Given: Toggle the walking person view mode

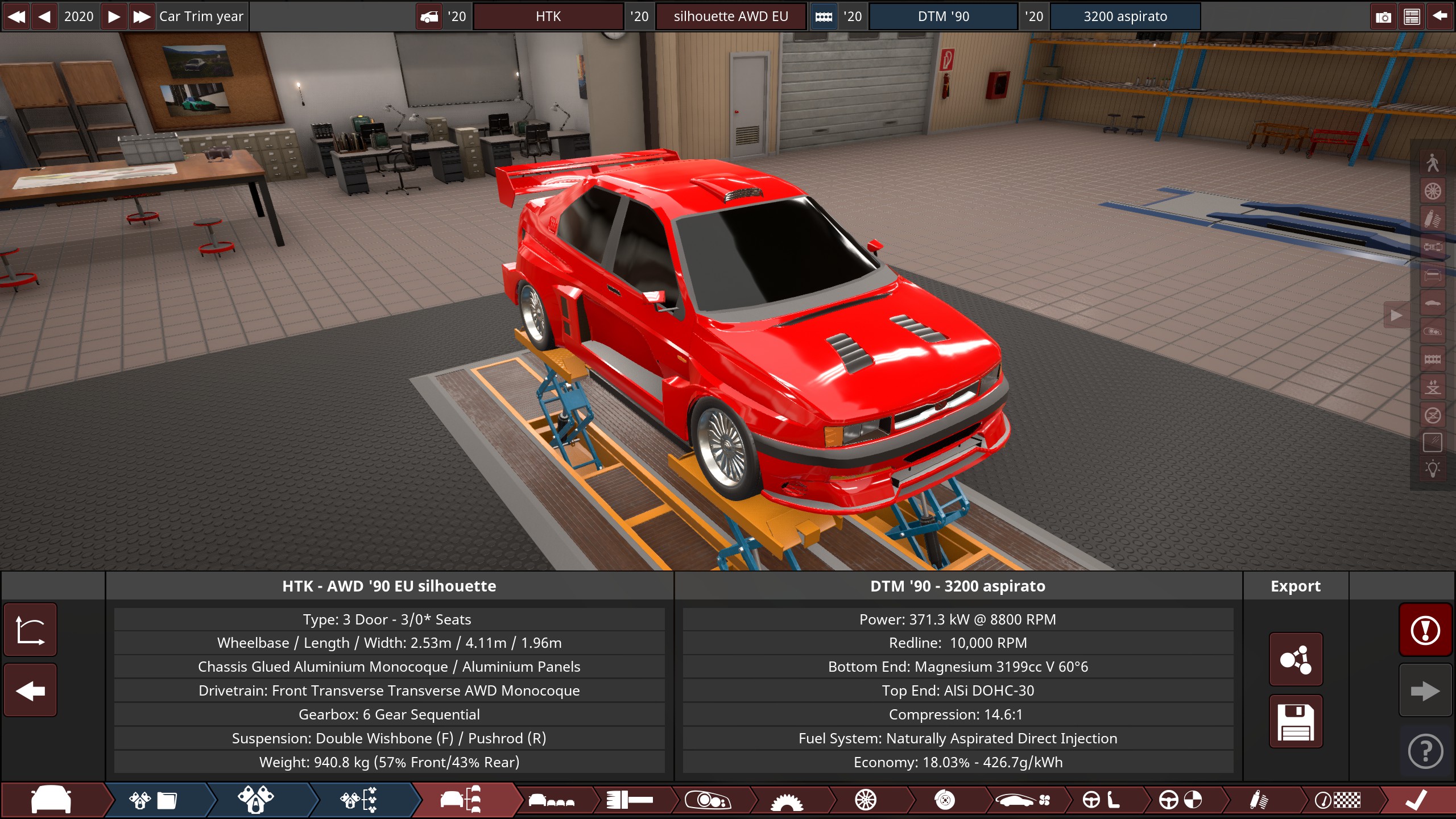Looking at the screenshot, I should pos(1433,163).
